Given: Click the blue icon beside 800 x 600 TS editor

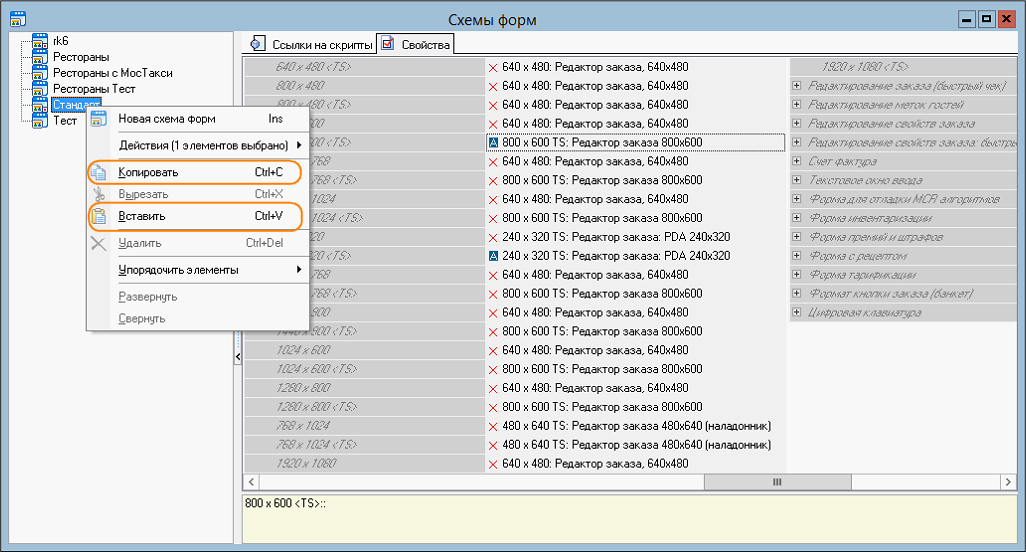Looking at the screenshot, I should point(493,143).
